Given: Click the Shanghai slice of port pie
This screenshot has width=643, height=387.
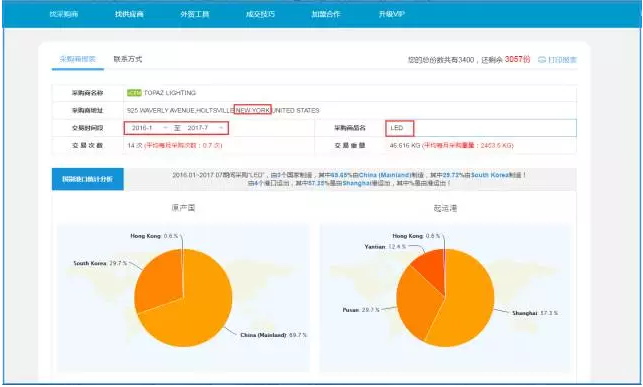Looking at the screenshot, I should click(467, 299).
